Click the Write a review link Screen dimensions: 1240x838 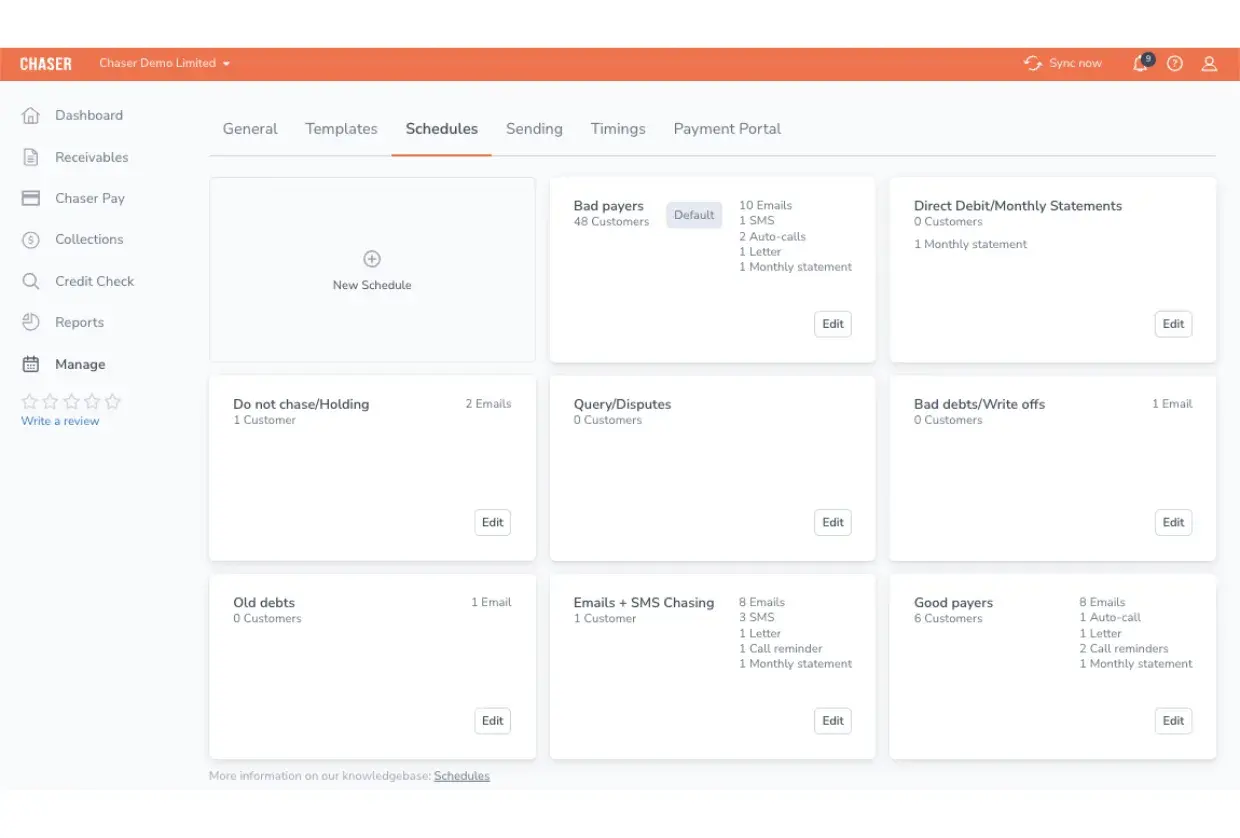click(x=60, y=421)
